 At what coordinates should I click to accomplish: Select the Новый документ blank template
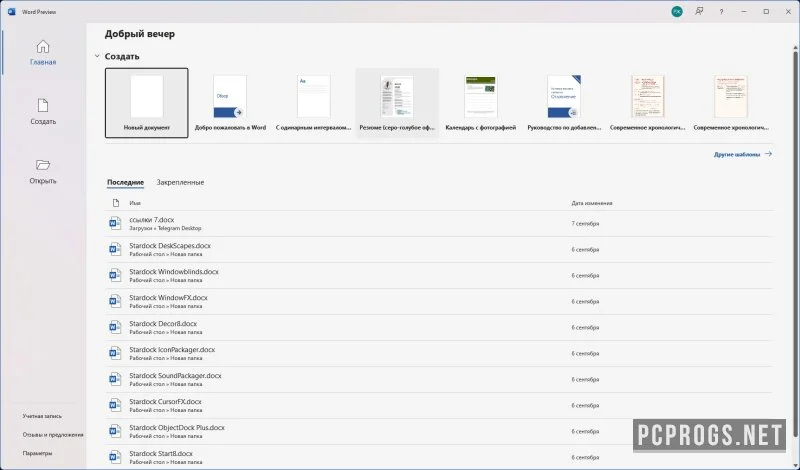[x=146, y=103]
